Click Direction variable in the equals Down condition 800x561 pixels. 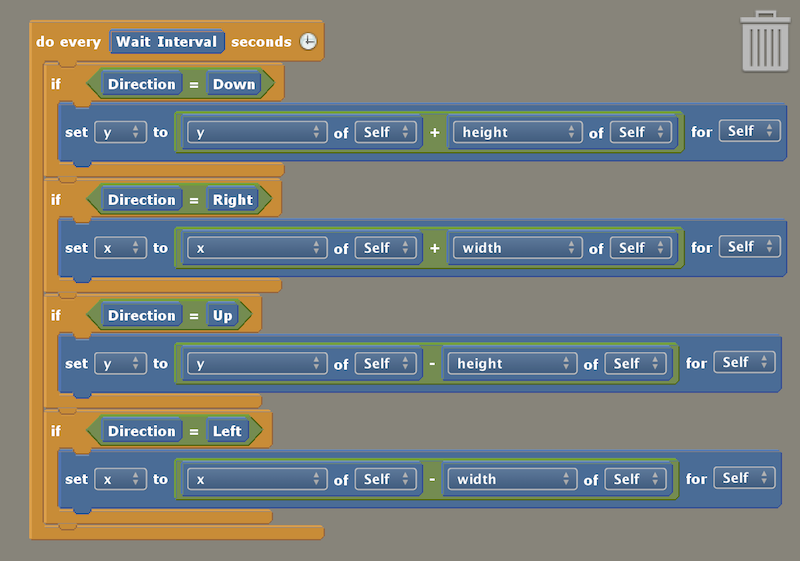click(x=141, y=84)
